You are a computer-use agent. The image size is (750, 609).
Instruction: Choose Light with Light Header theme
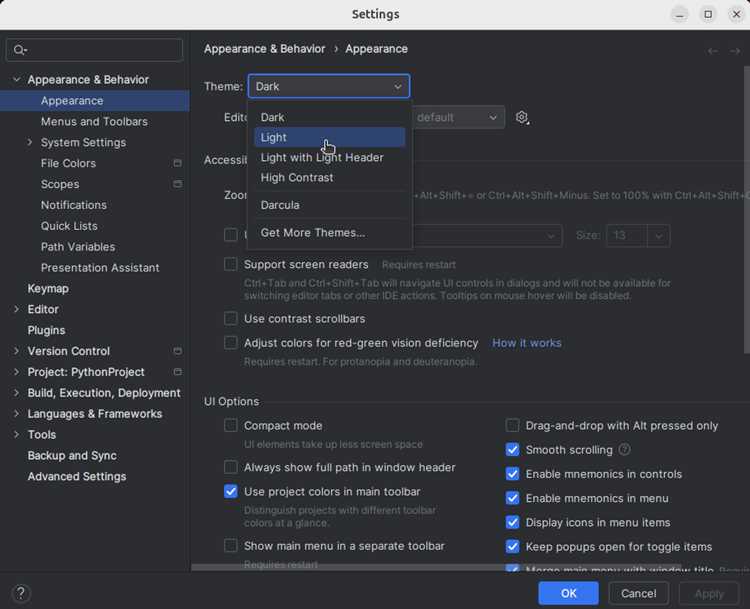pos(330,157)
